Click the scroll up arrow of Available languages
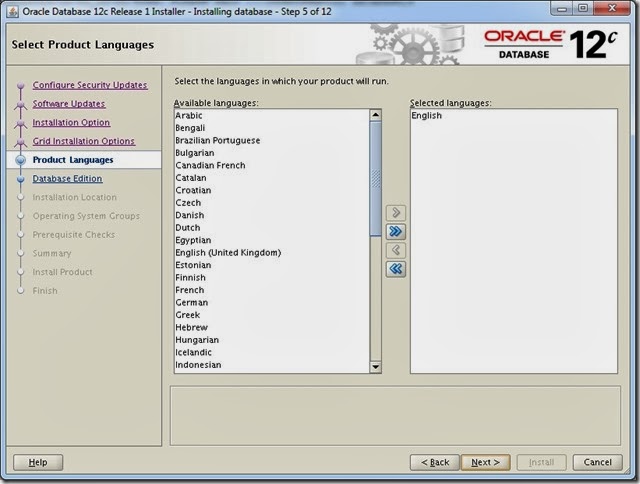Image resolution: width=640 pixels, height=484 pixels. 375,115
